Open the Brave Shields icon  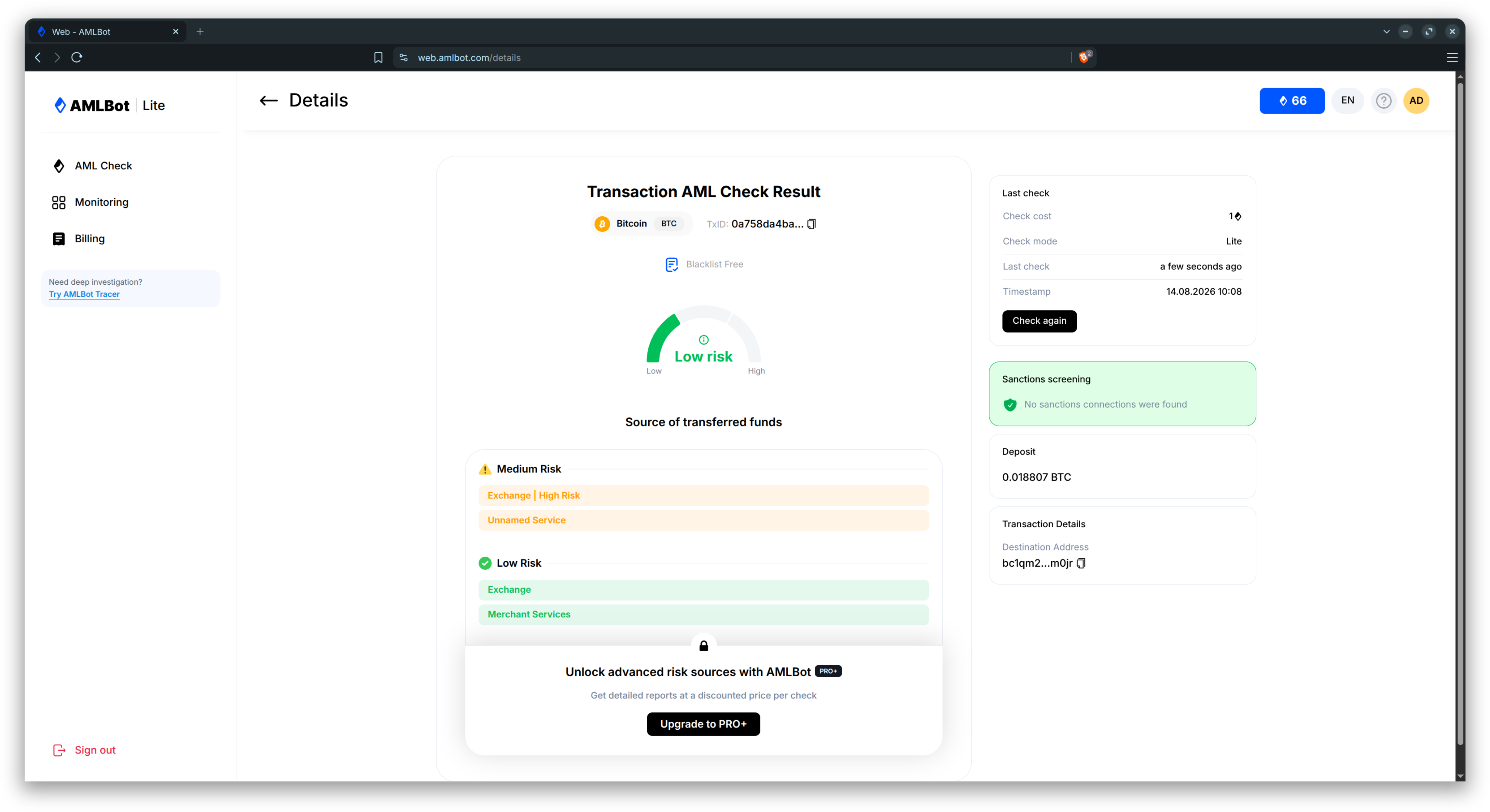(1084, 57)
